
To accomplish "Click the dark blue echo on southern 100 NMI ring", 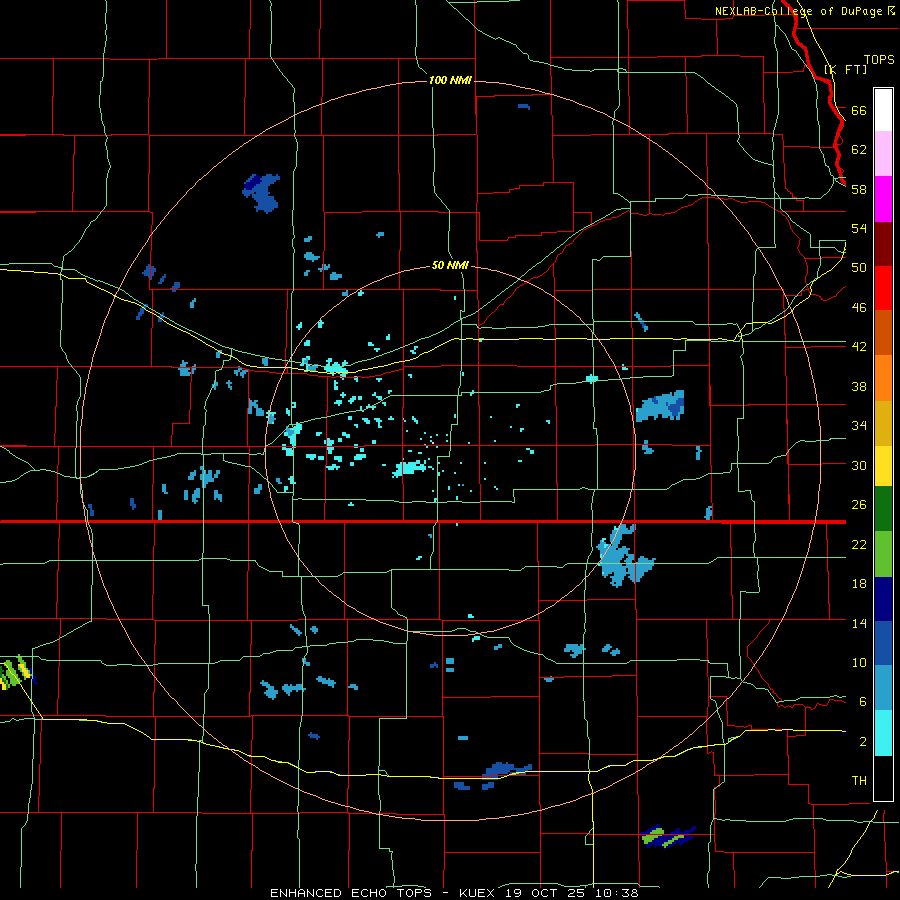I will point(507,769).
